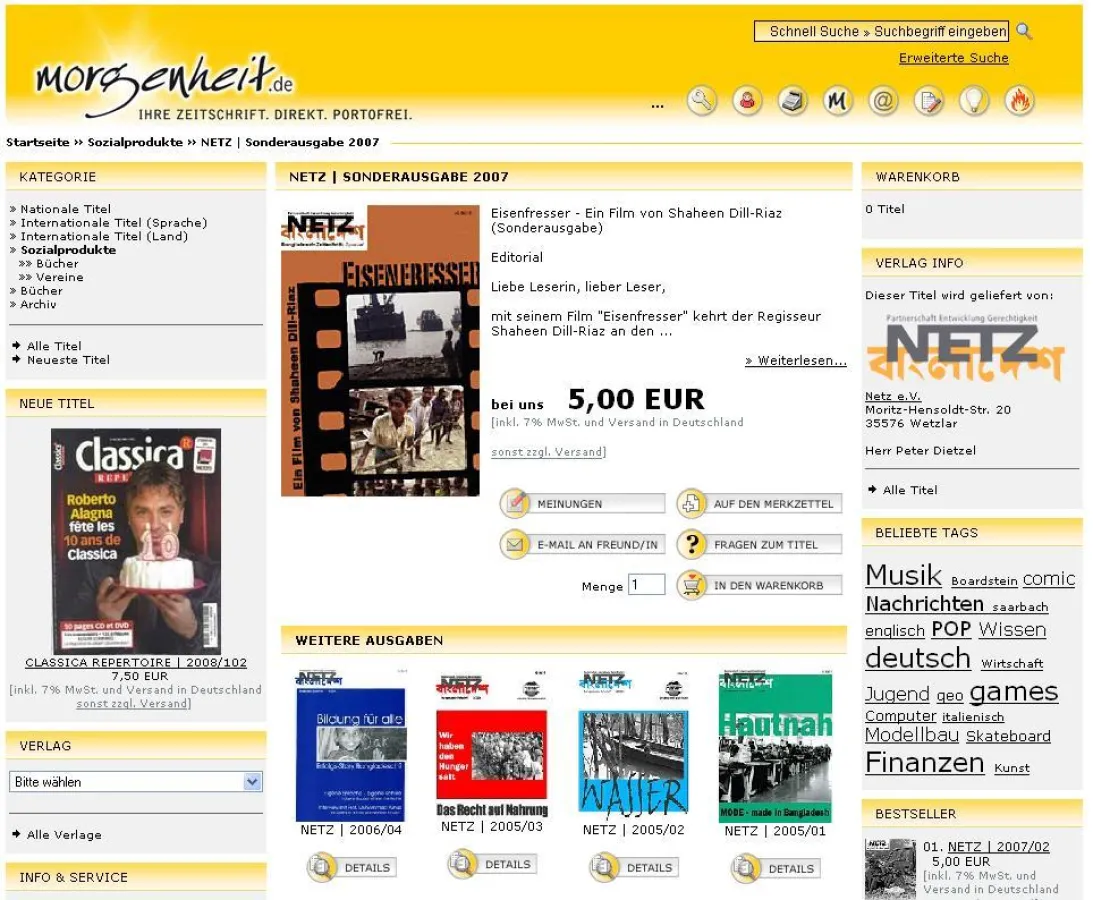Open the Verlag 'Bitte wählen' dropdown
The image size is (1093, 900).
click(x=135, y=781)
